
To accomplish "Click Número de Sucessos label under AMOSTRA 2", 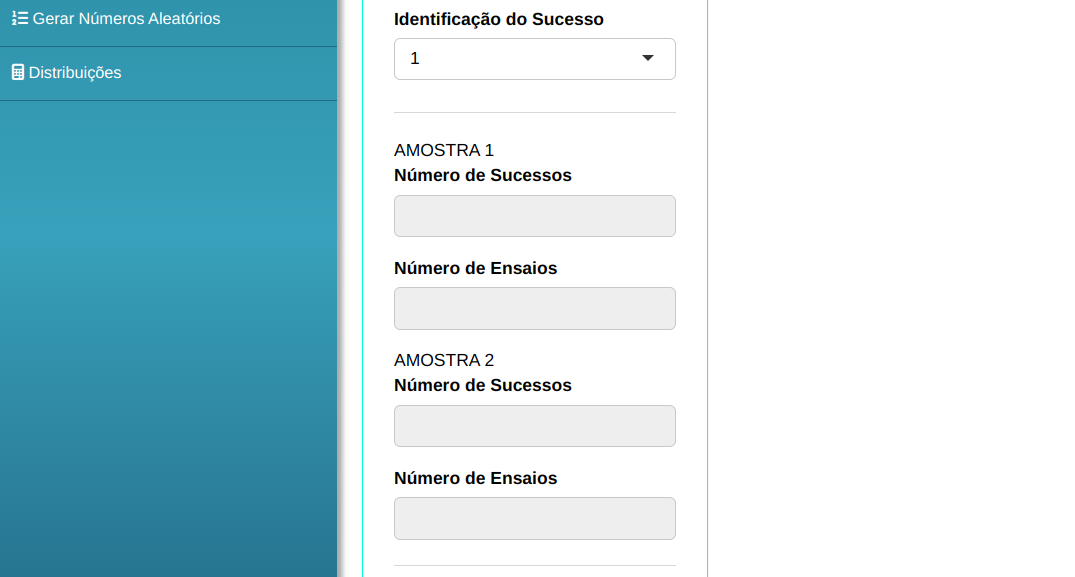I will [x=482, y=386].
